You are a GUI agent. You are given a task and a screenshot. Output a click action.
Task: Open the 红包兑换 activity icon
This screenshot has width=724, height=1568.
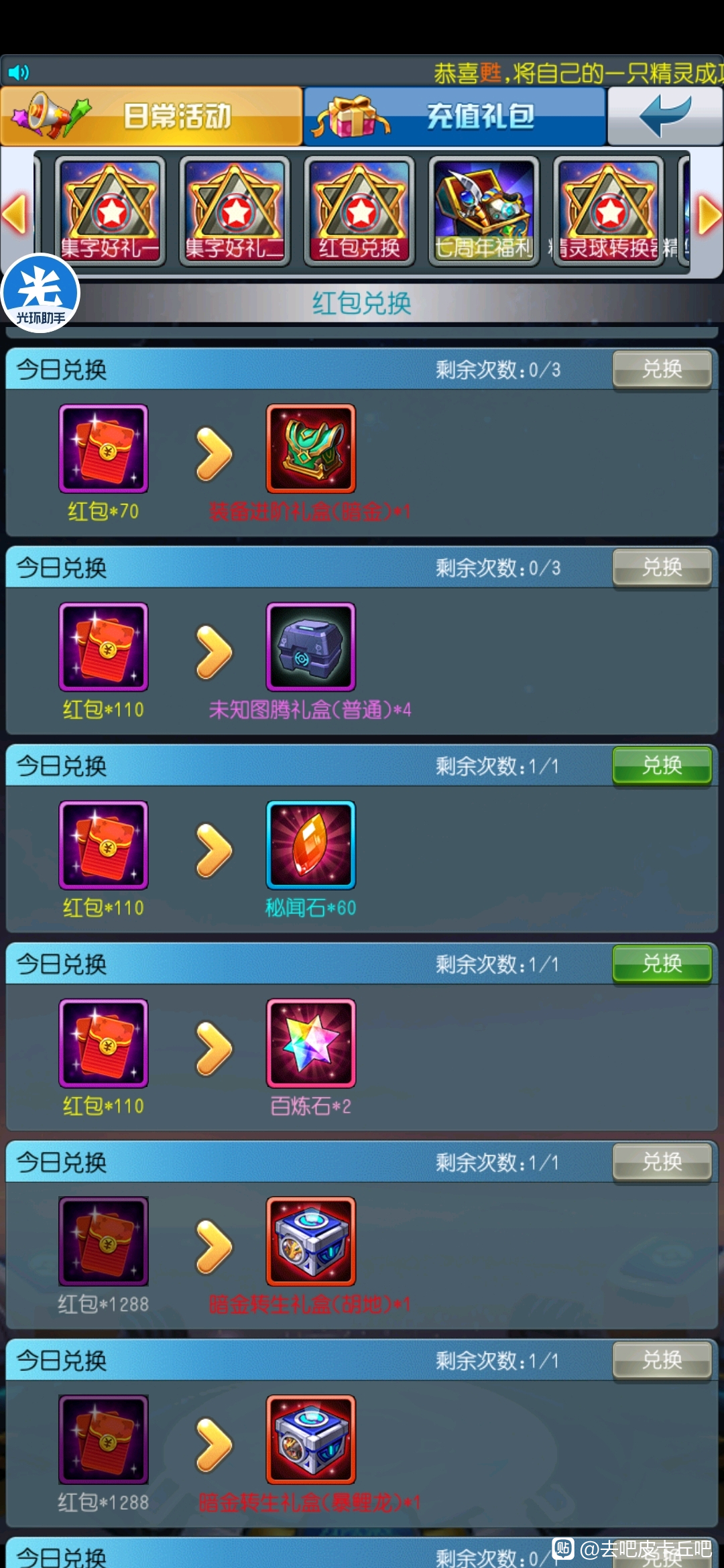click(359, 211)
